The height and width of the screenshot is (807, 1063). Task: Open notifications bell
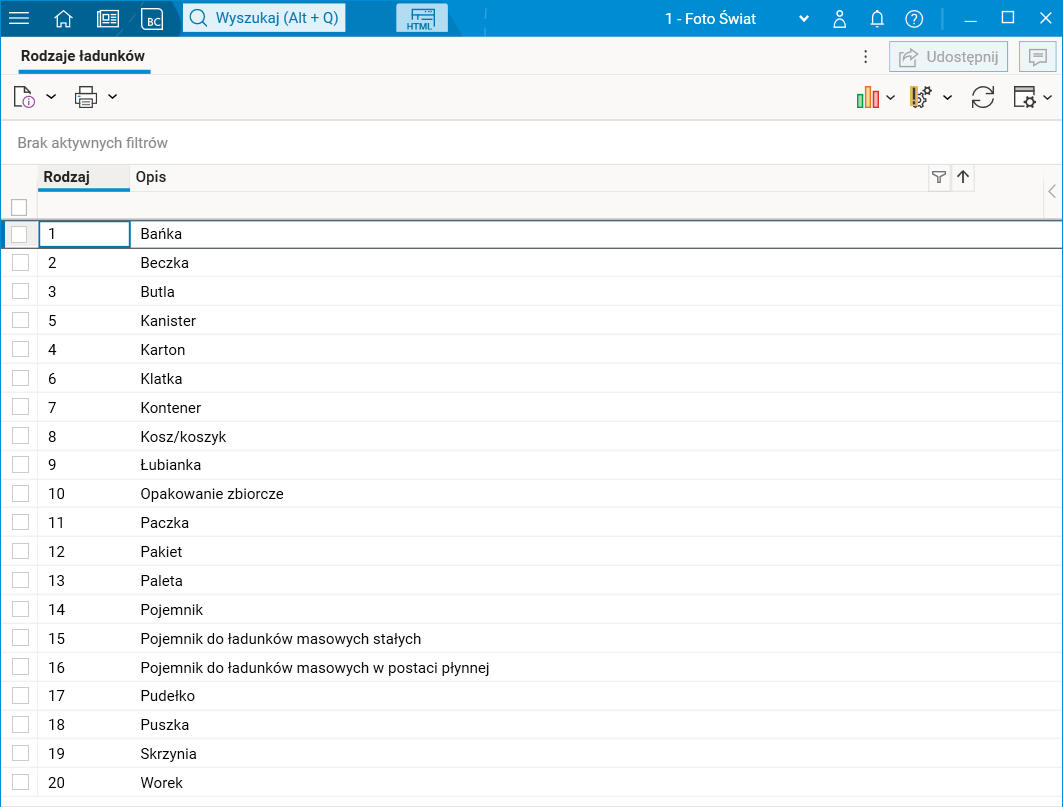tap(877, 19)
